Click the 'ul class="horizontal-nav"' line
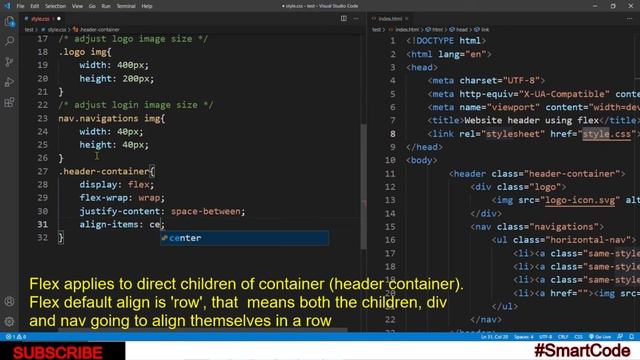Screen dimensions: 640x360 click(x=564, y=240)
